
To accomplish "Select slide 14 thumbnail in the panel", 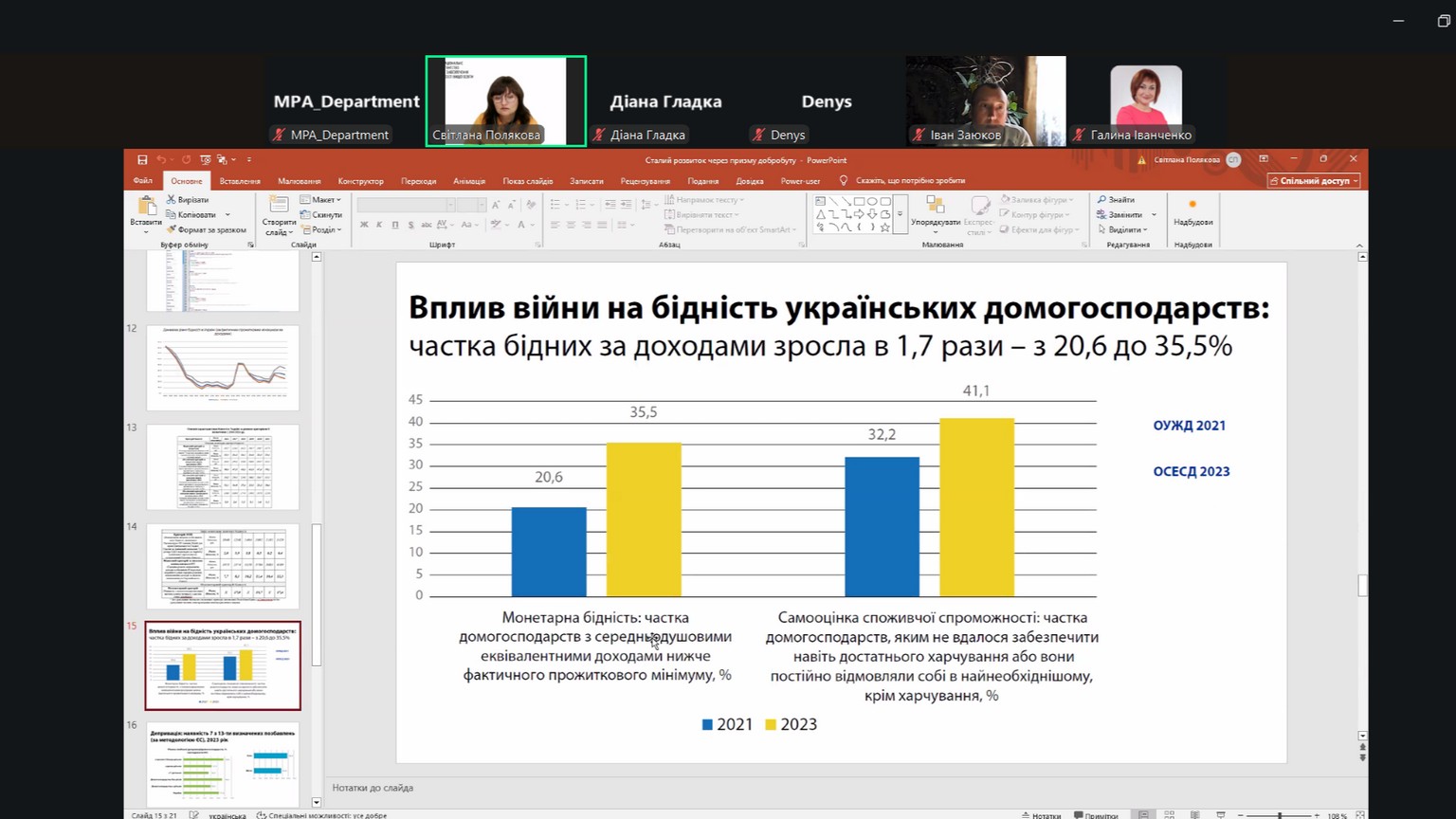I will point(223,566).
